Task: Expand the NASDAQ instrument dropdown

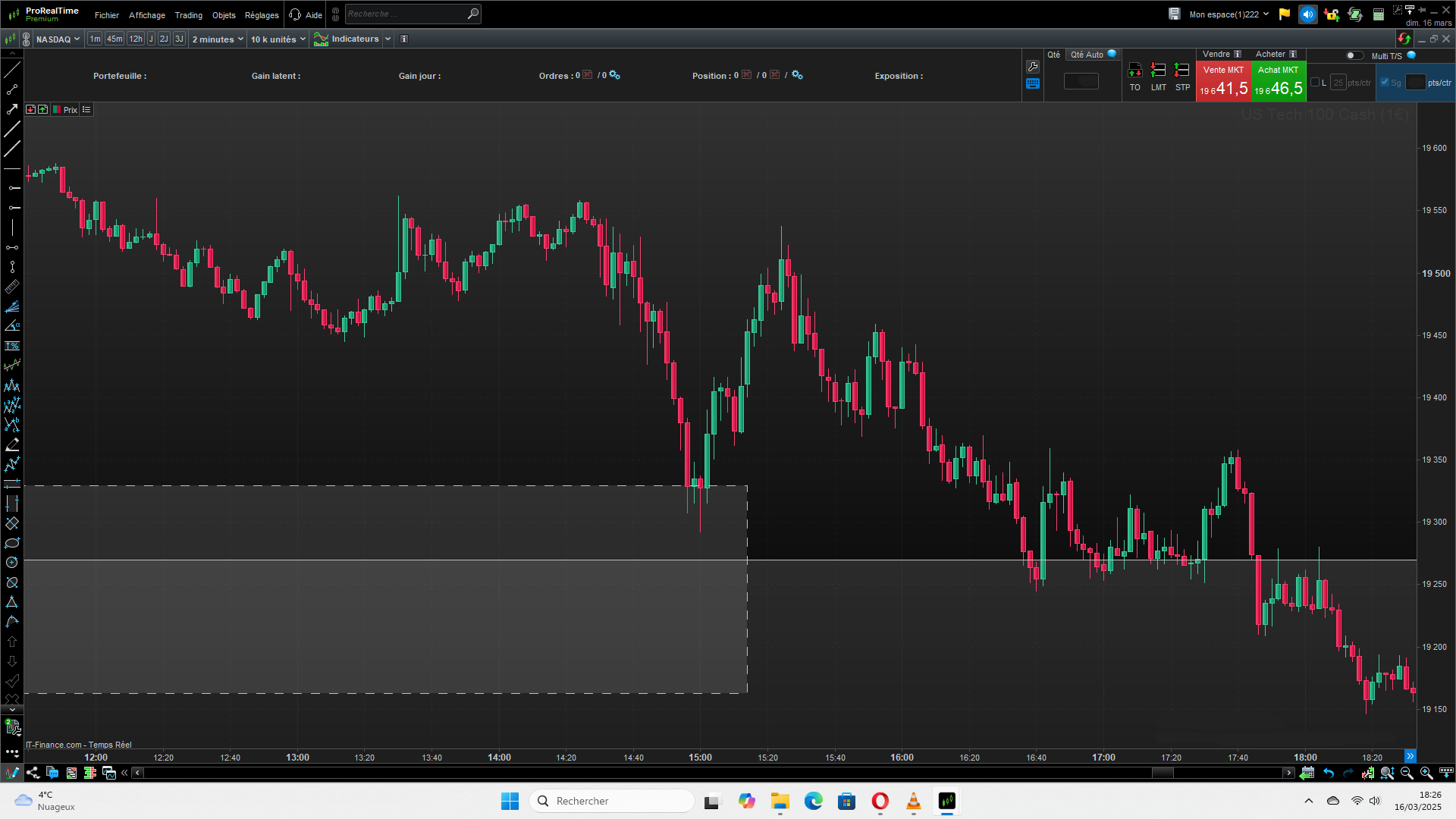Action: coord(58,39)
